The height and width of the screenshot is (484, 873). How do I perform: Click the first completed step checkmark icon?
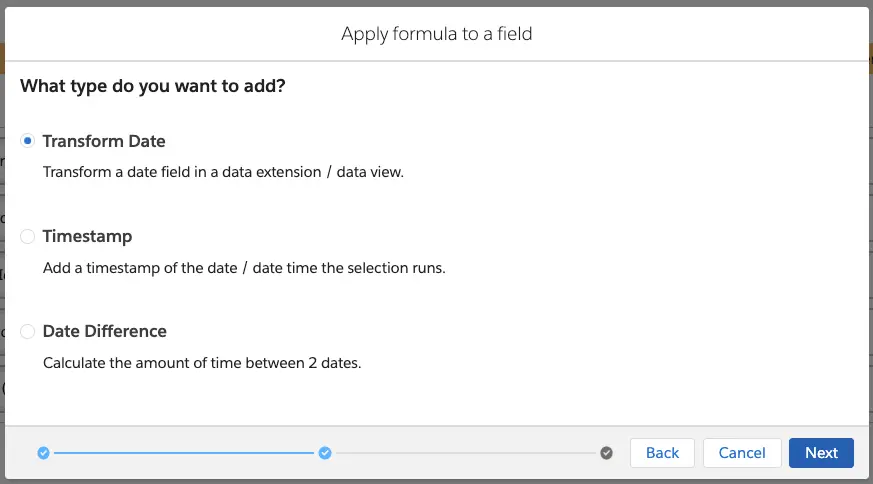[43, 453]
